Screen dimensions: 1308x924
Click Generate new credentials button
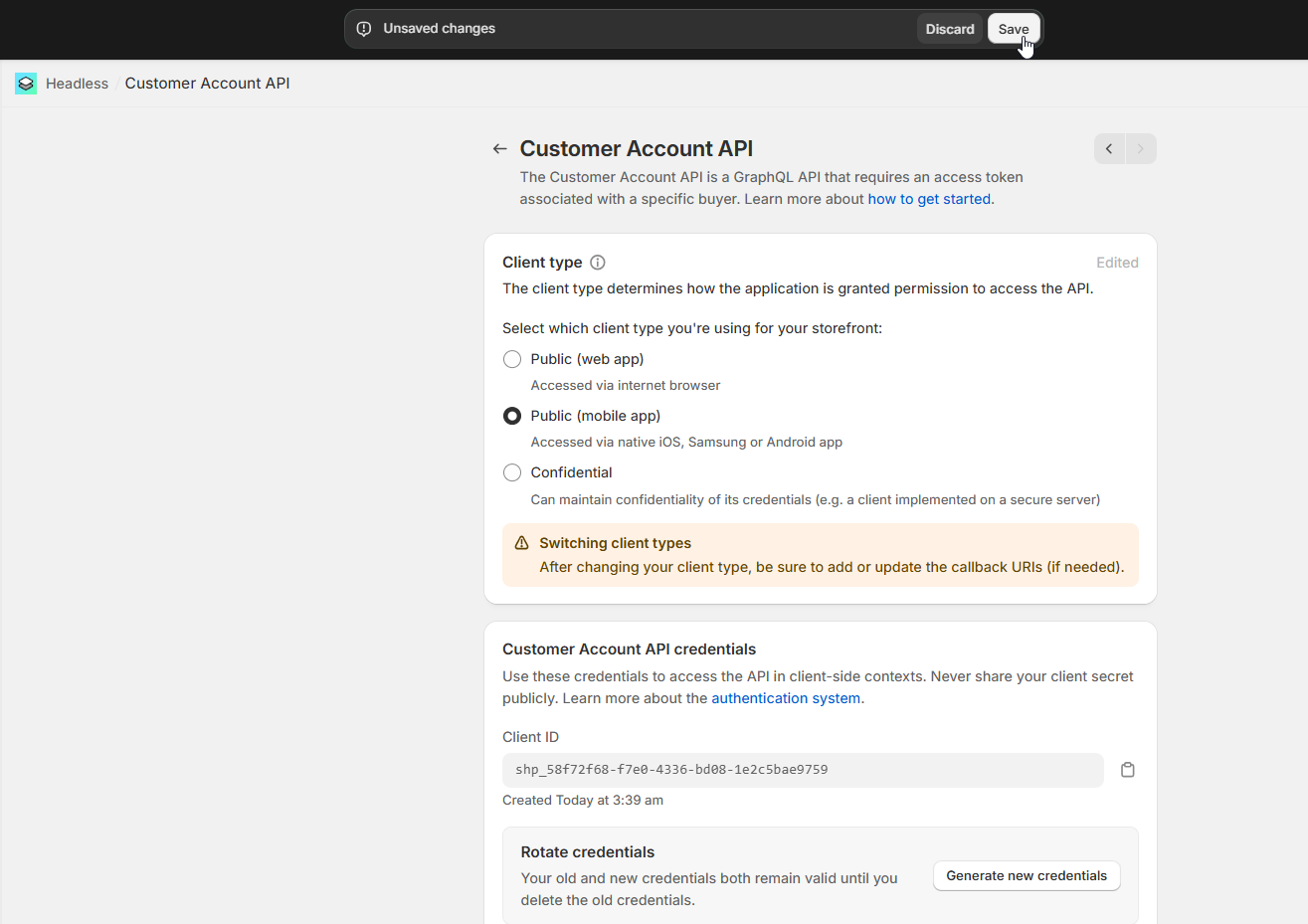1026,876
